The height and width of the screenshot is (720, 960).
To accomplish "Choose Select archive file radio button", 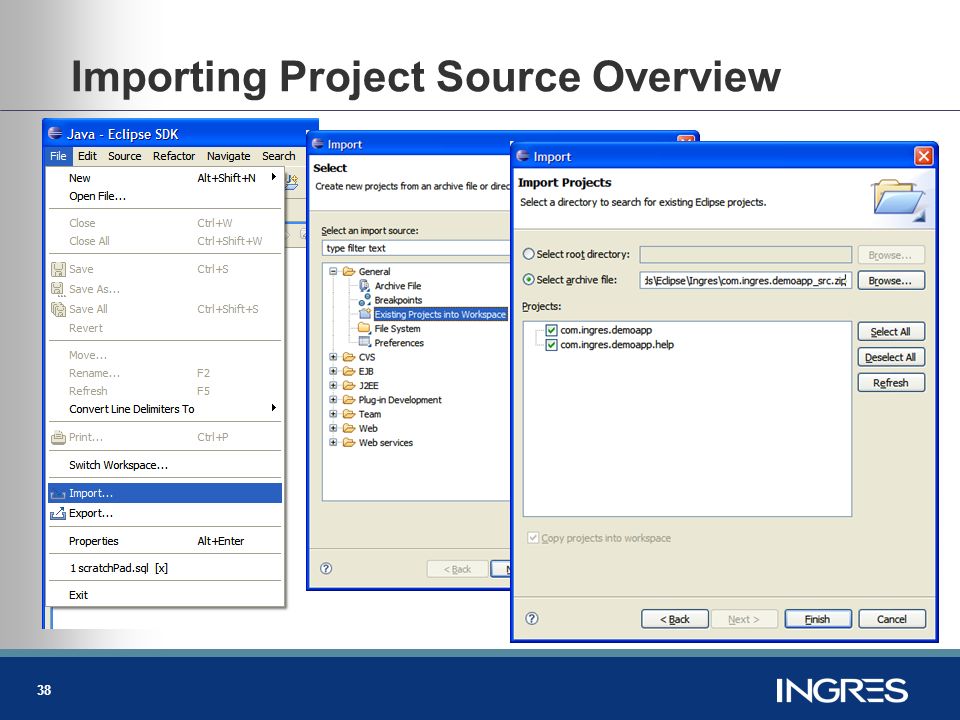I will pos(528,280).
